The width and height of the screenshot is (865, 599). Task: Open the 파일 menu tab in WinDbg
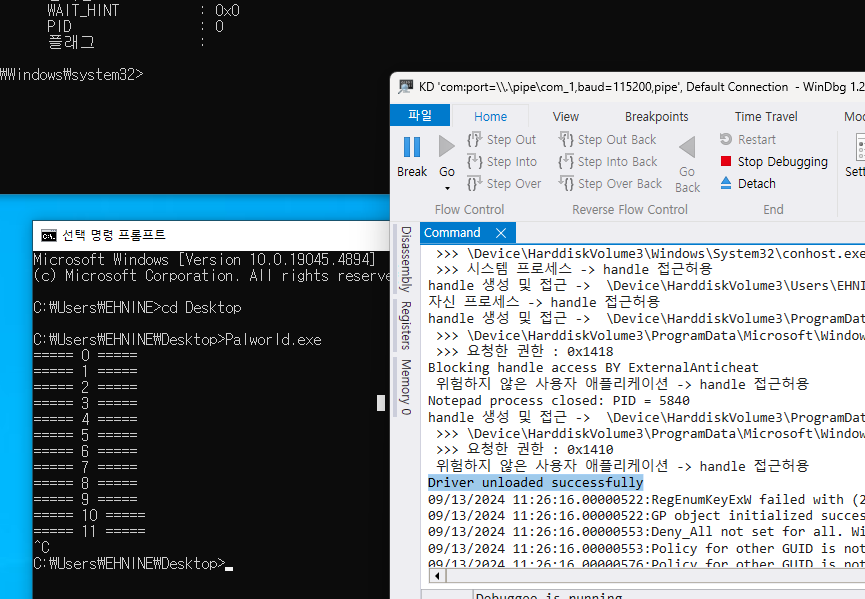click(420, 116)
